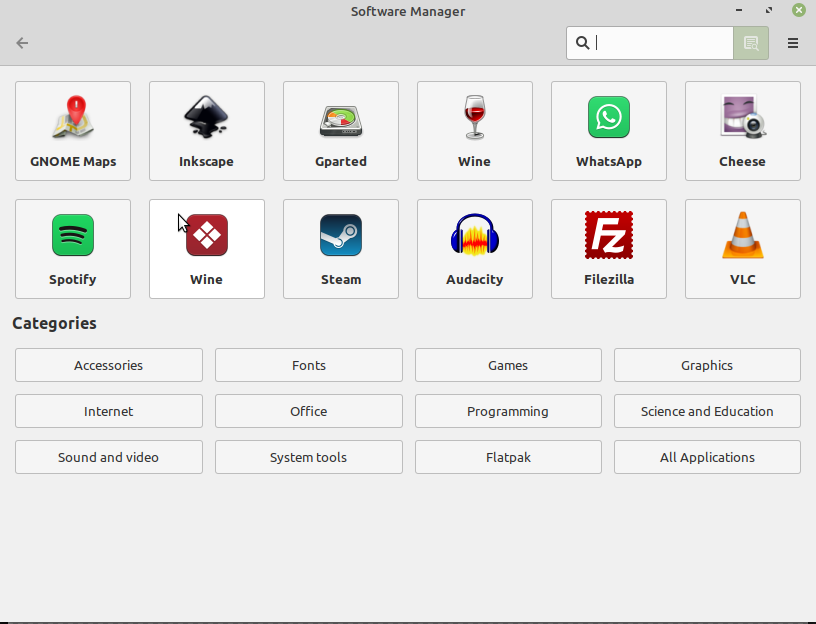Open the GNOME Maps app tile
The image size is (816, 624).
coord(73,131)
